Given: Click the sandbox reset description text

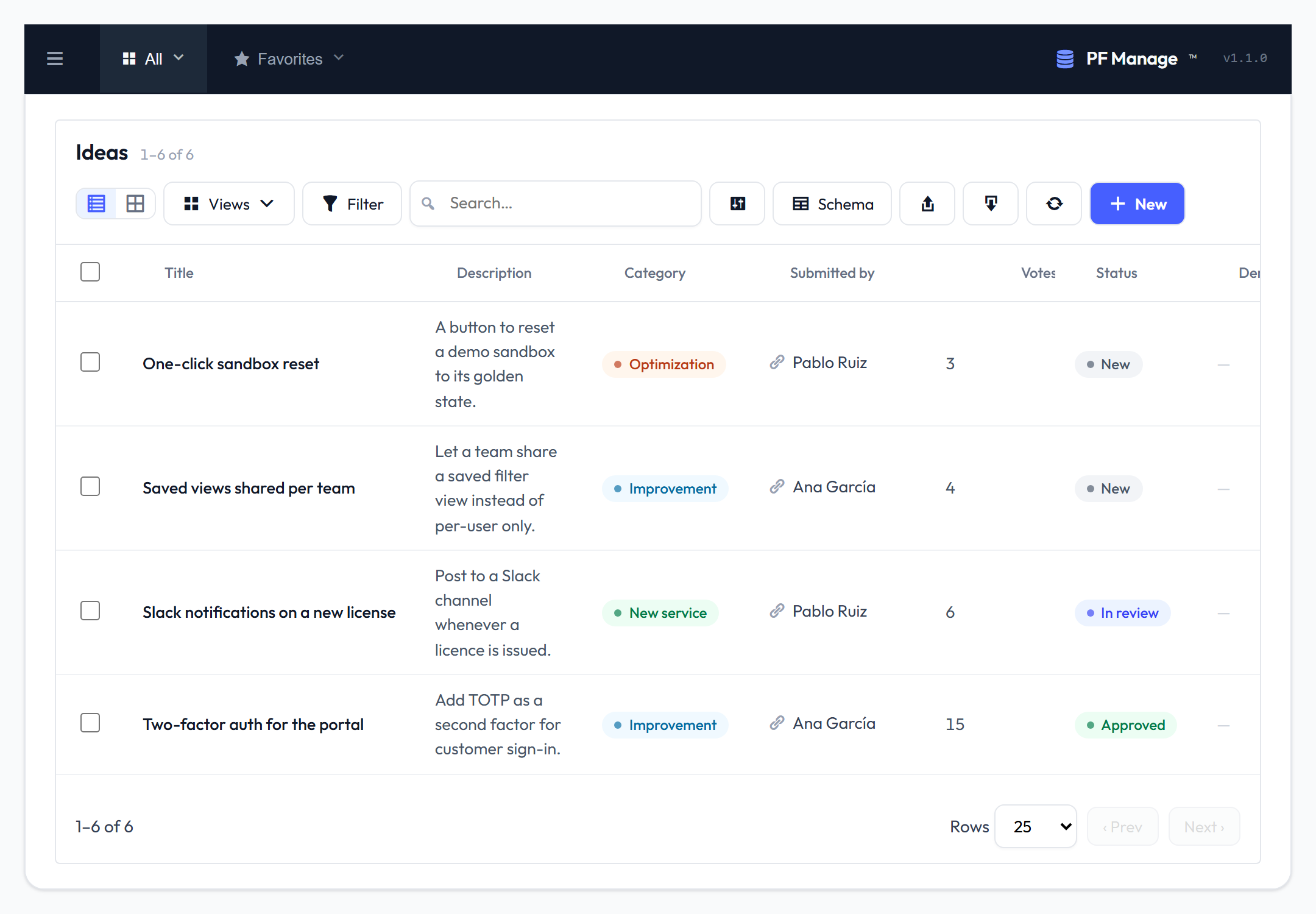Looking at the screenshot, I should click(x=495, y=364).
